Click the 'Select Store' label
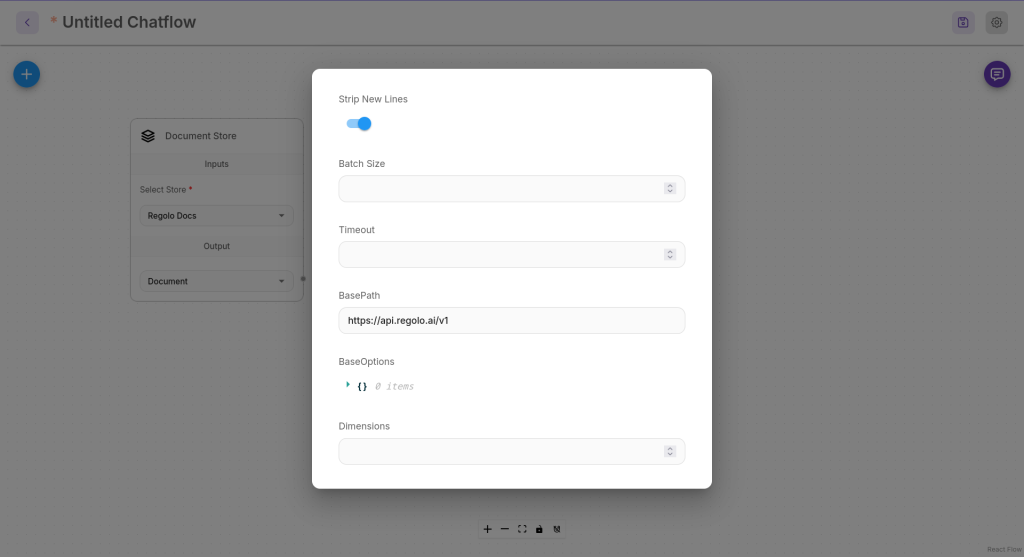Image resolution: width=1024 pixels, height=557 pixels. tap(163, 189)
